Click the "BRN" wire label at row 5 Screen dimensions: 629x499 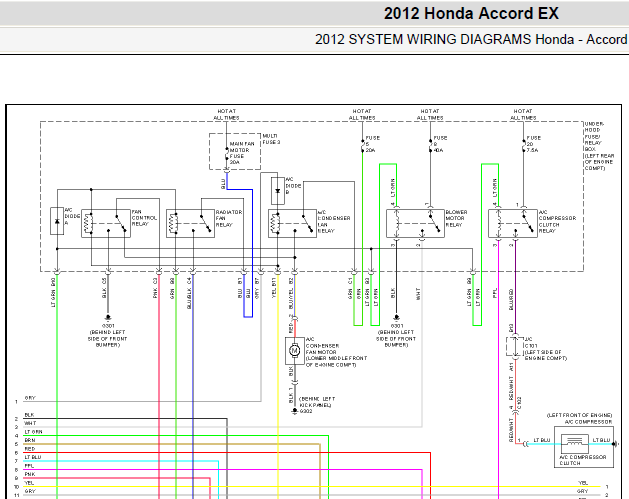pos(30,440)
